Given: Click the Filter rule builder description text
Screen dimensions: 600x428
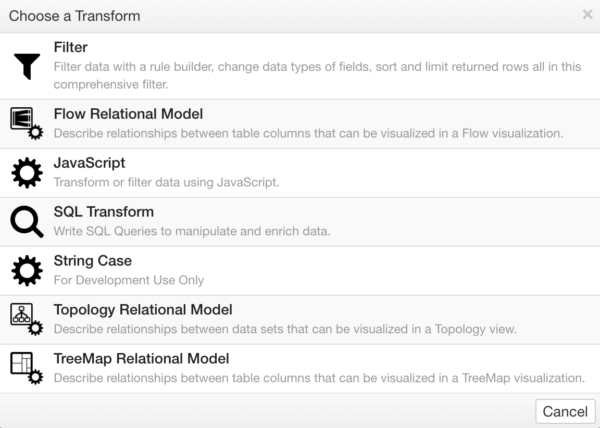Looking at the screenshot, I should 317,75.
